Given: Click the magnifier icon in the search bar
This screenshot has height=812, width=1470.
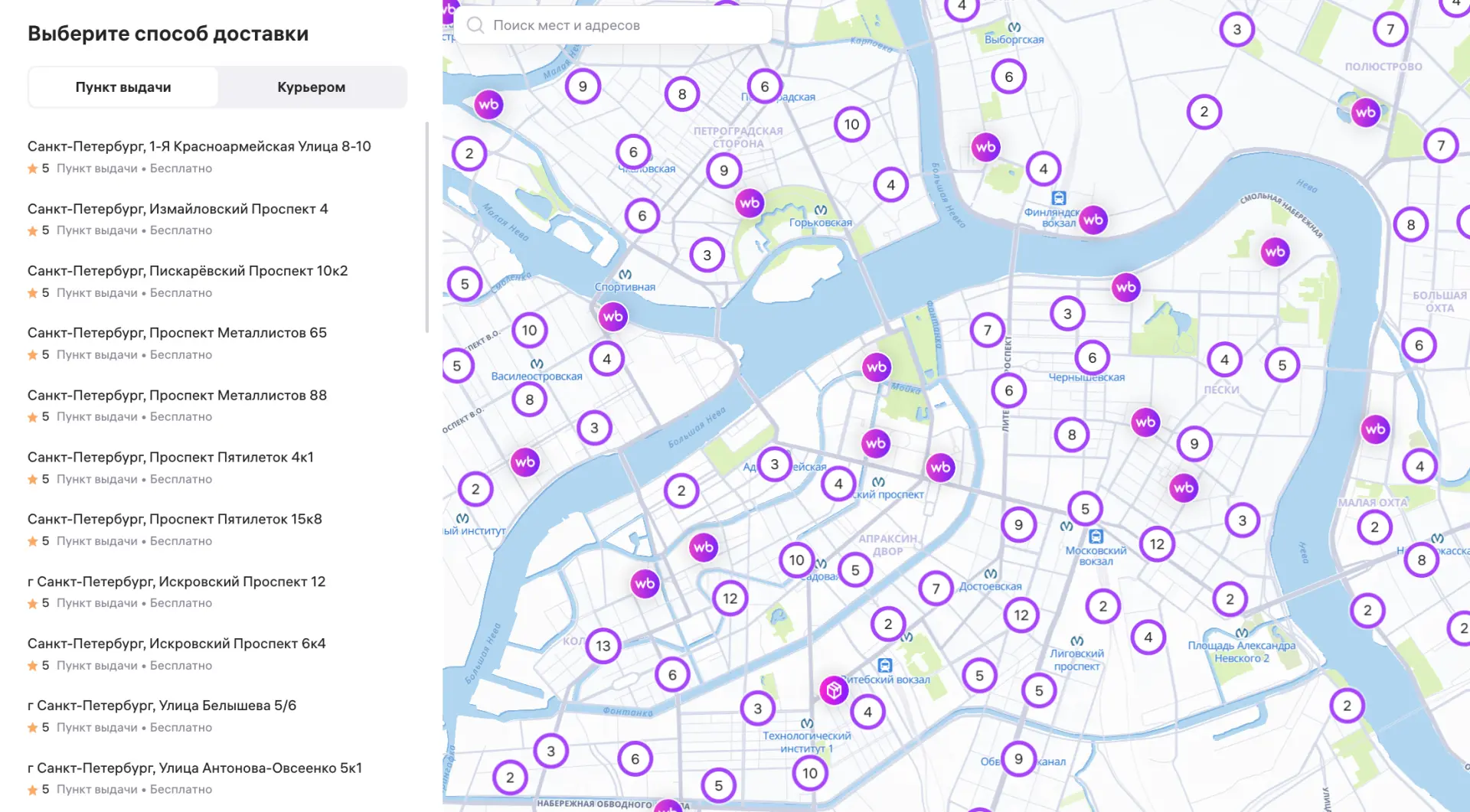Looking at the screenshot, I should point(475,25).
